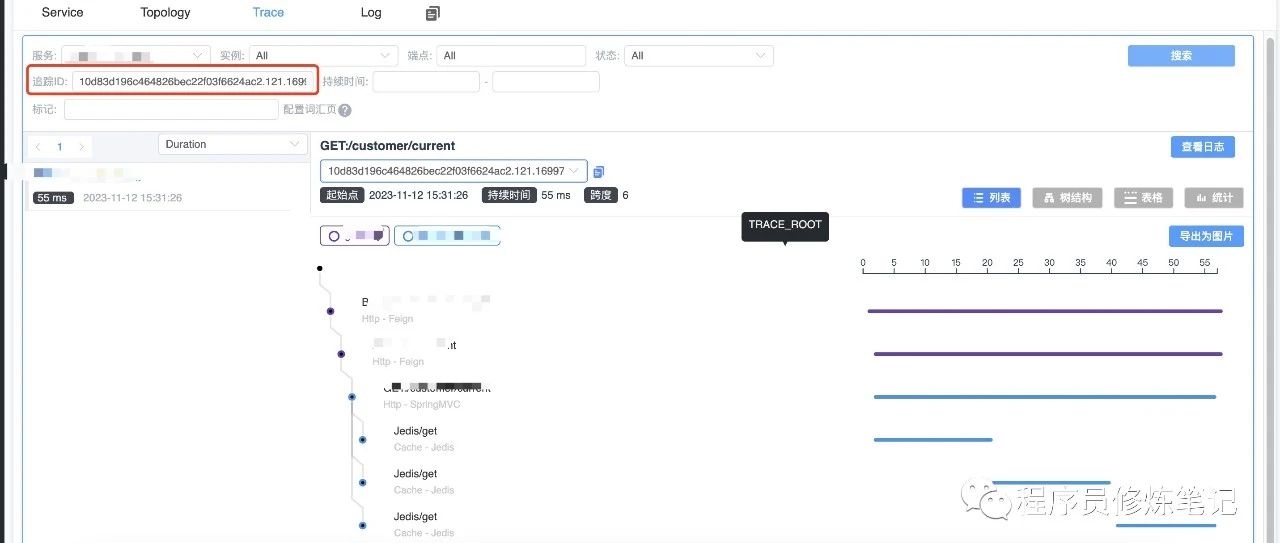Click the 起始点 start time label

tap(342, 195)
